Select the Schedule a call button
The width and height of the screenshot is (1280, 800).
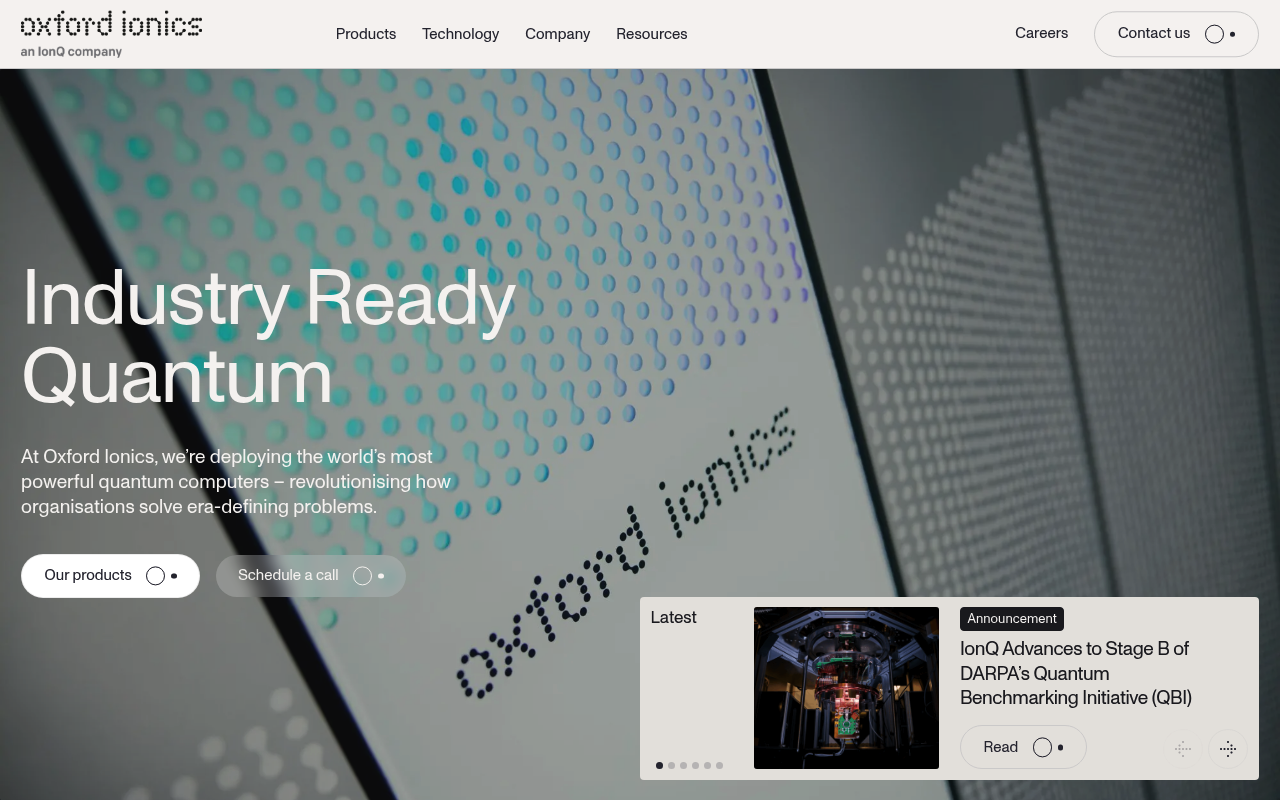[311, 576]
